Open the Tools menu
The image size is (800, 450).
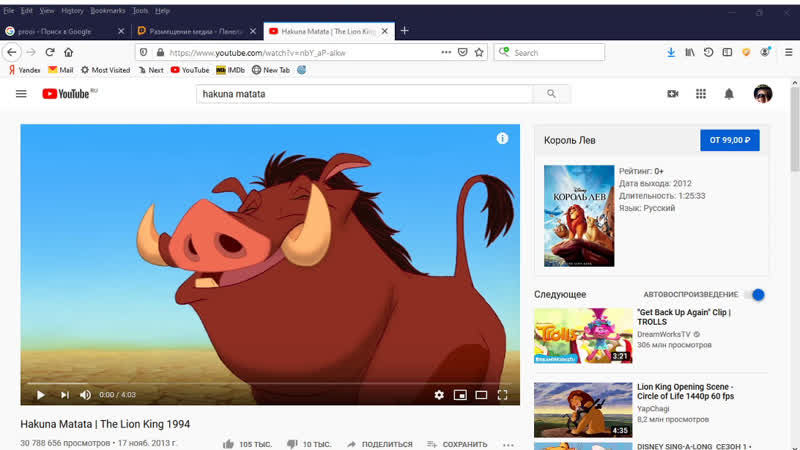140,11
